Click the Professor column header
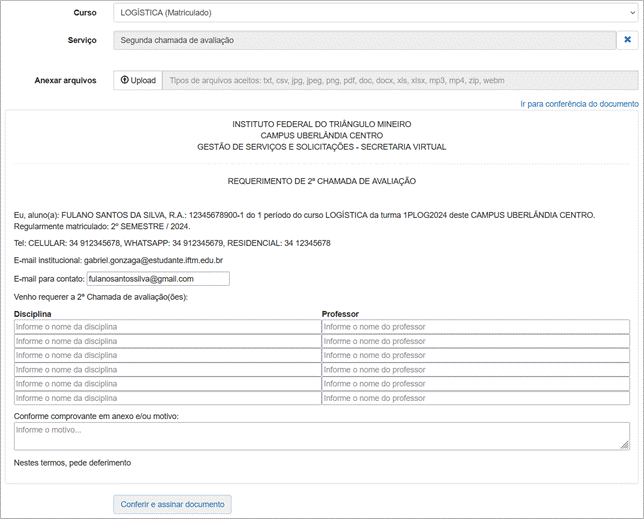This screenshot has height=519, width=644. click(x=340, y=314)
